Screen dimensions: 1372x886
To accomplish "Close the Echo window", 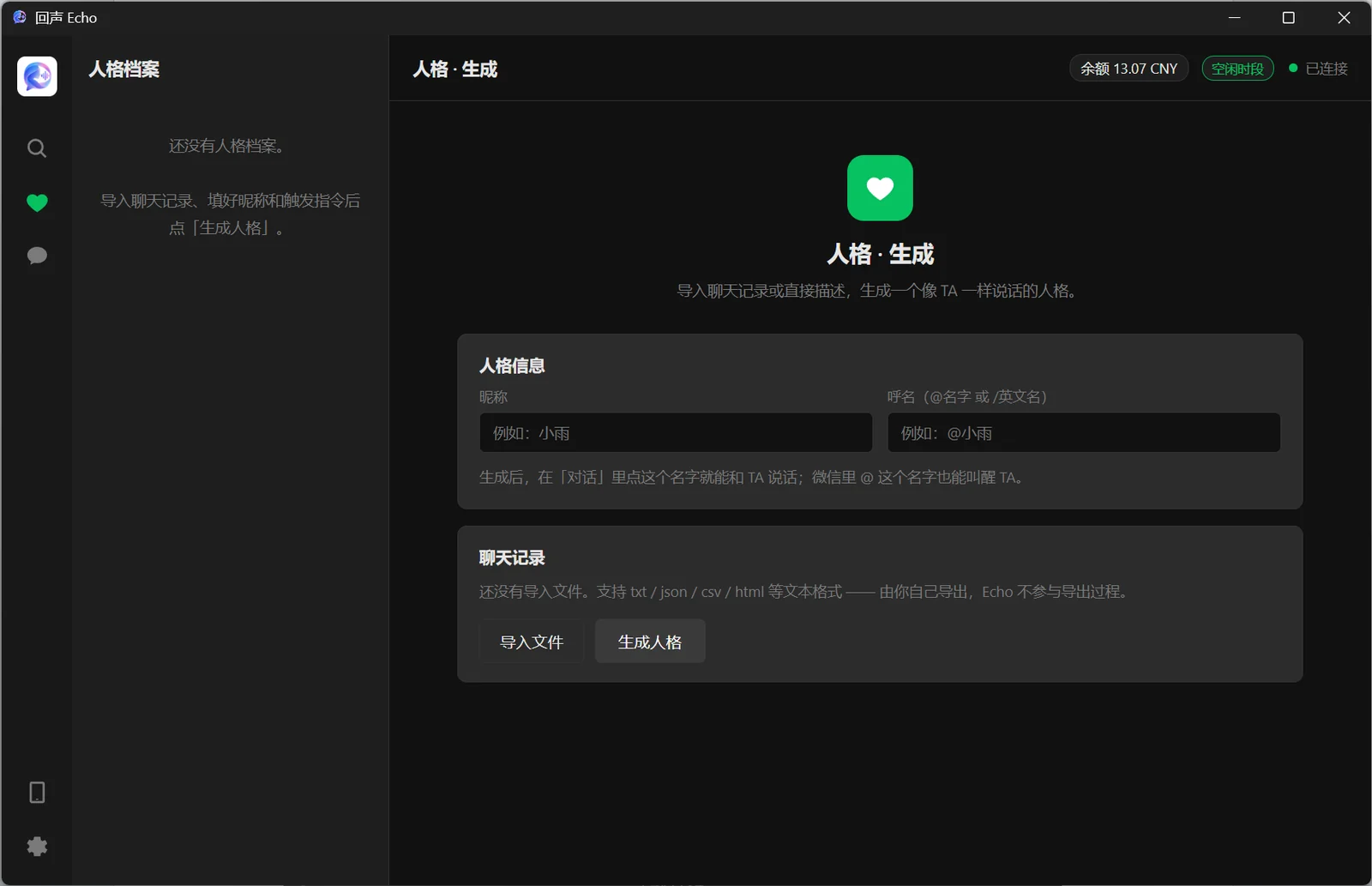I will 1344,17.
